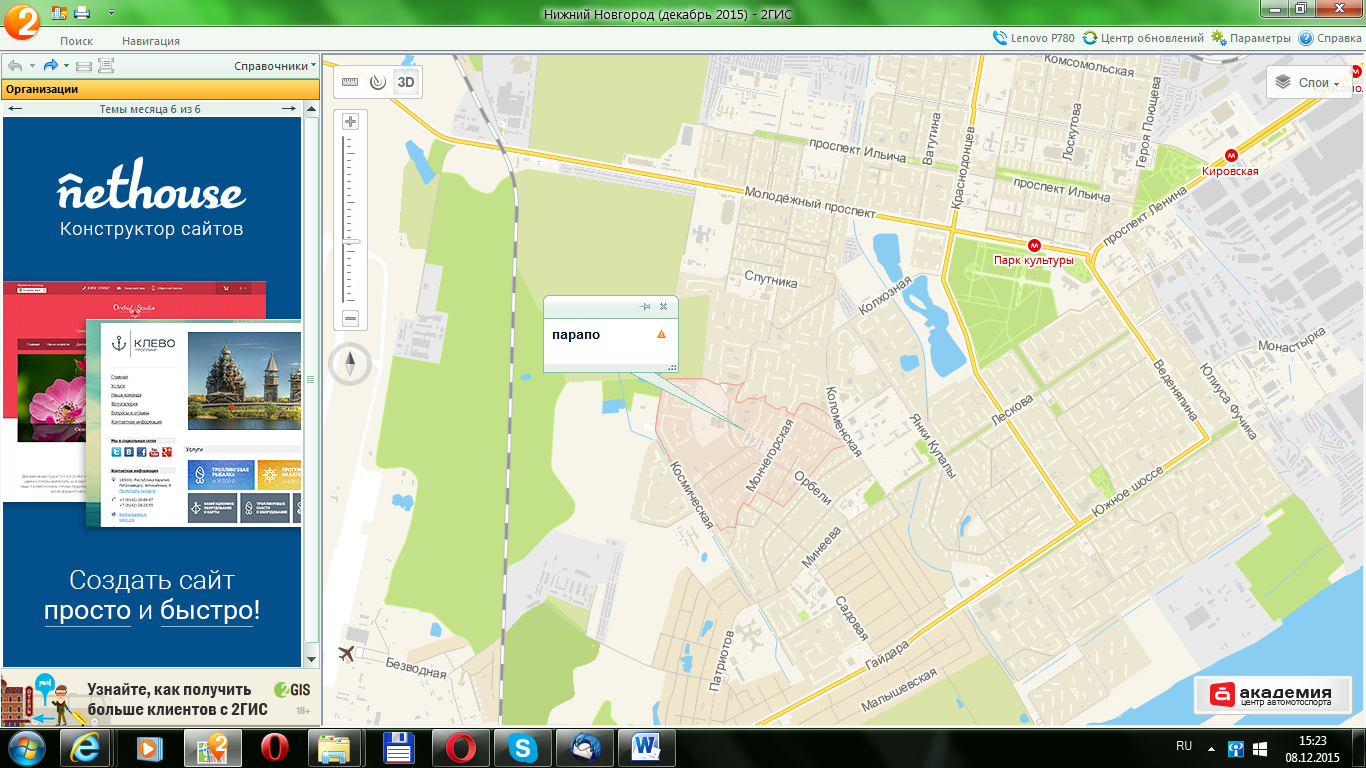Zoom in the map with plus button
Image resolution: width=1366 pixels, height=768 pixels.
350,121
